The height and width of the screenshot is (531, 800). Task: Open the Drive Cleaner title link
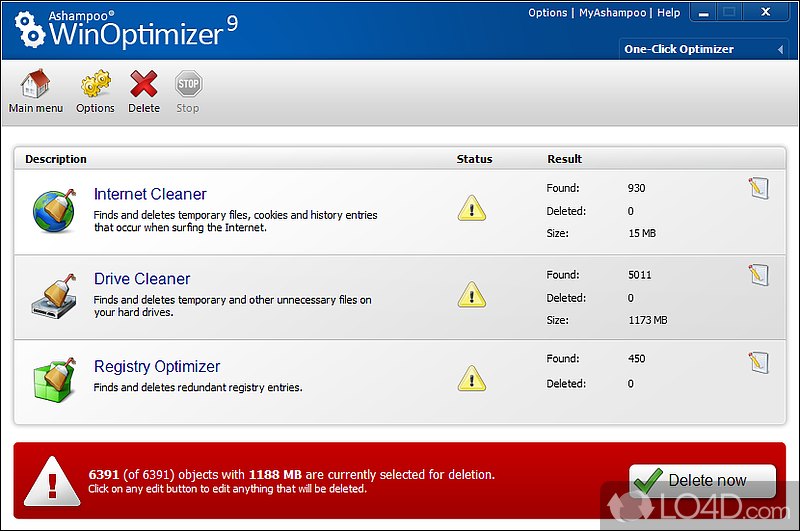point(142,279)
